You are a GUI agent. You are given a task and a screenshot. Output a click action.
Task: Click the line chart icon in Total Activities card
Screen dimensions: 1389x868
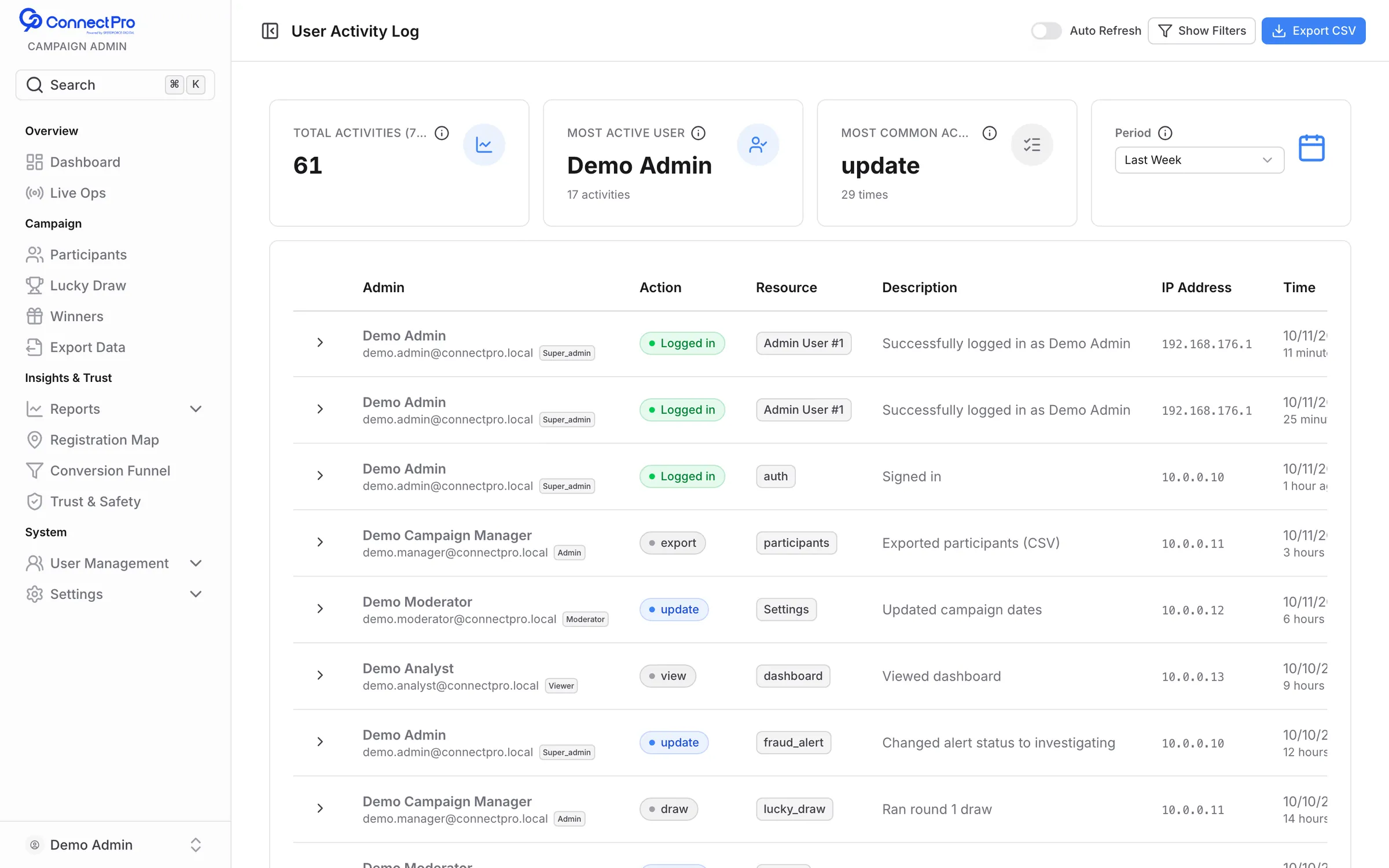(x=484, y=145)
